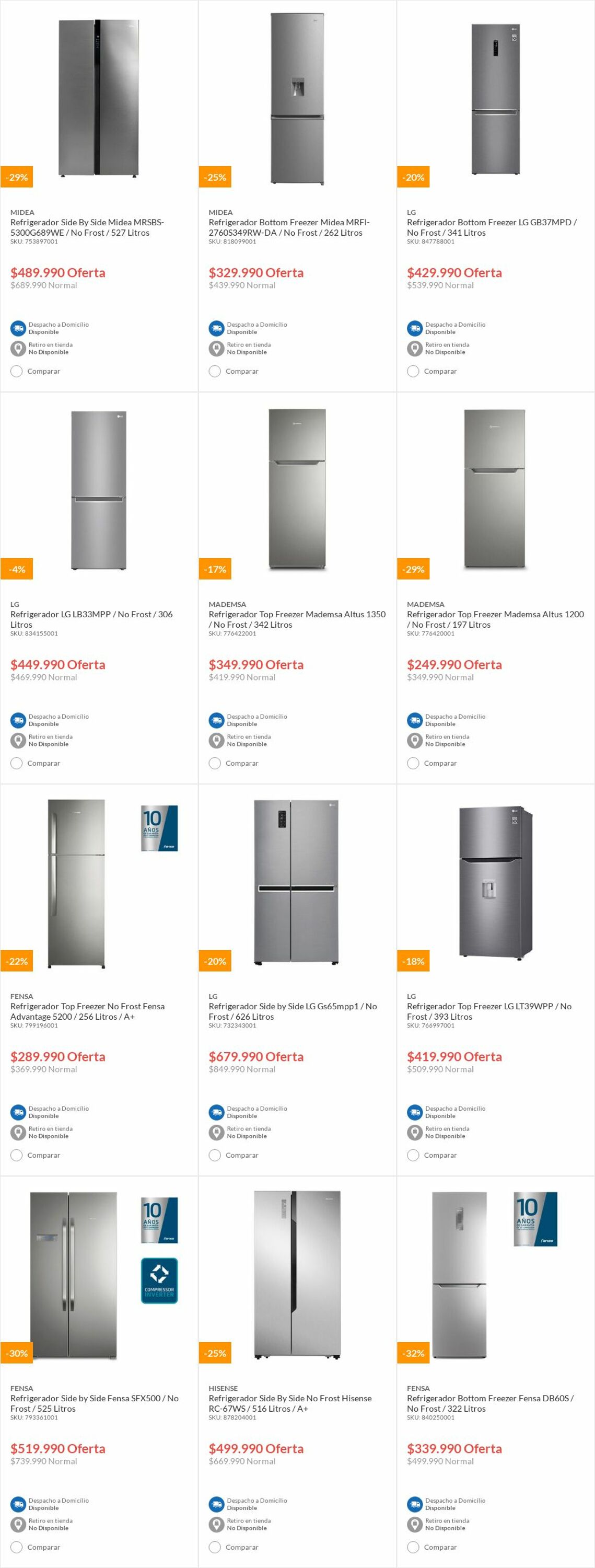
Task: Click the 10 años badge on Fensa DB60S
Action: tap(536, 1219)
